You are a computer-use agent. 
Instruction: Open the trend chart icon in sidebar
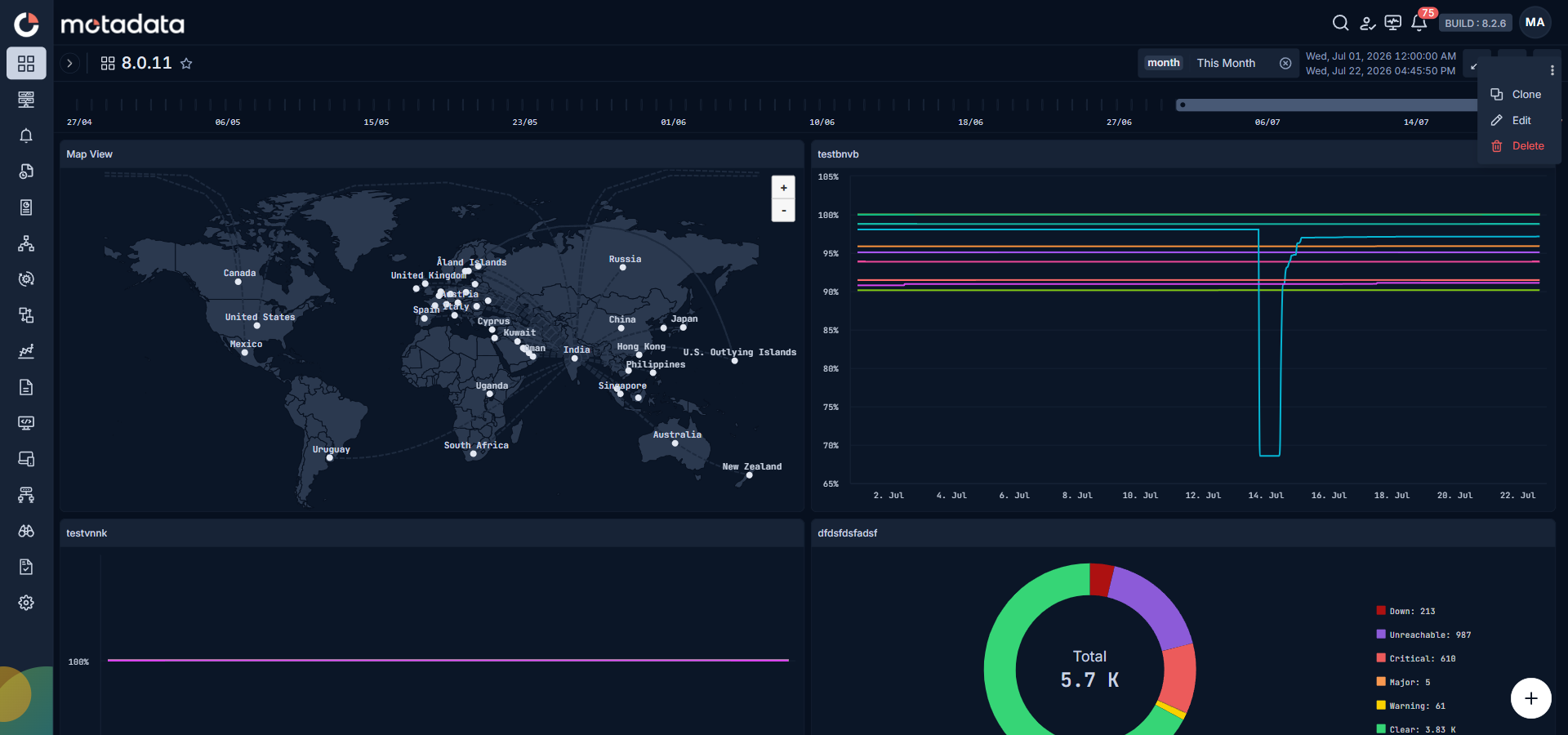[26, 351]
